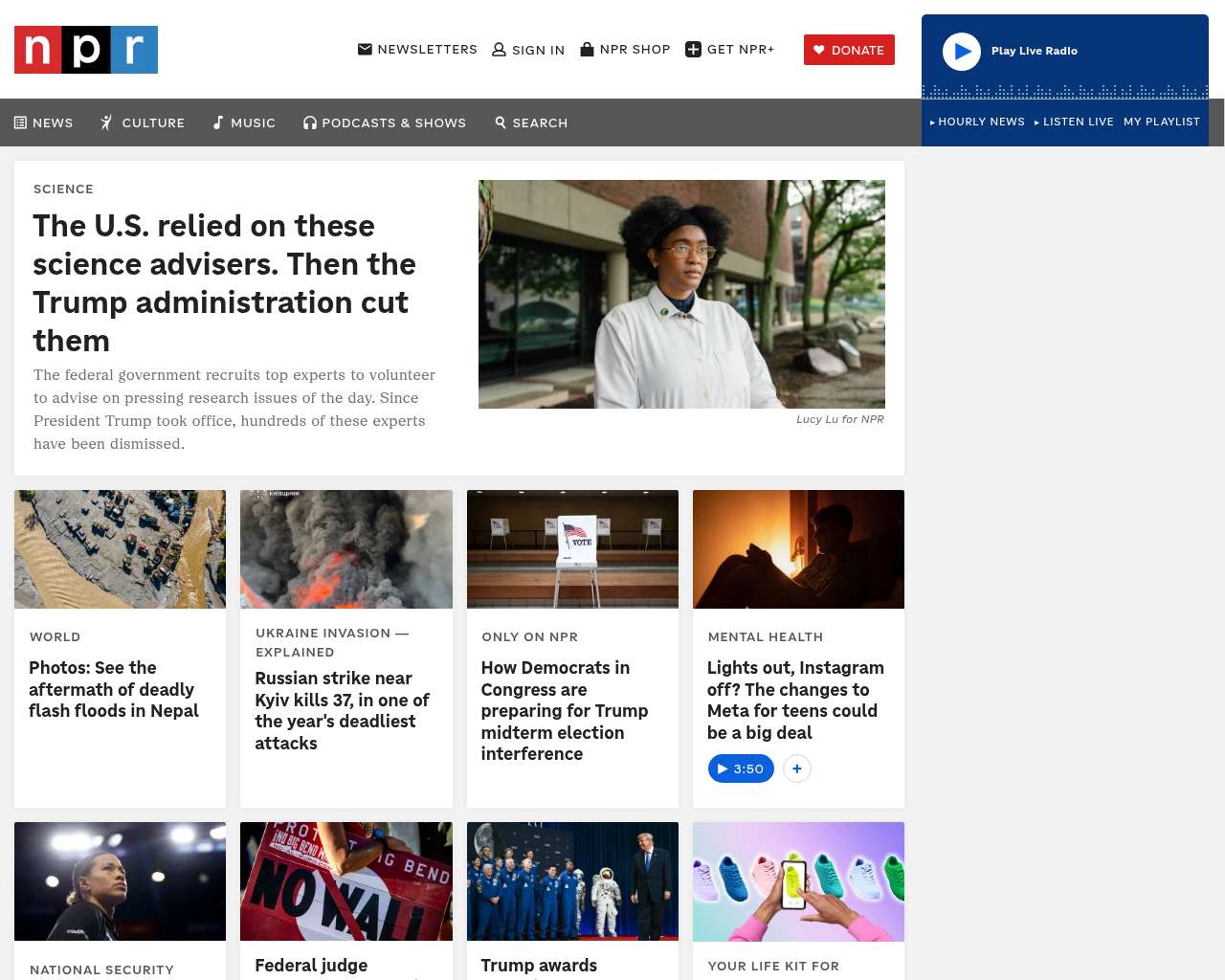The width and height of the screenshot is (1225, 980).
Task: Open the Only on NPR label
Action: point(530,636)
